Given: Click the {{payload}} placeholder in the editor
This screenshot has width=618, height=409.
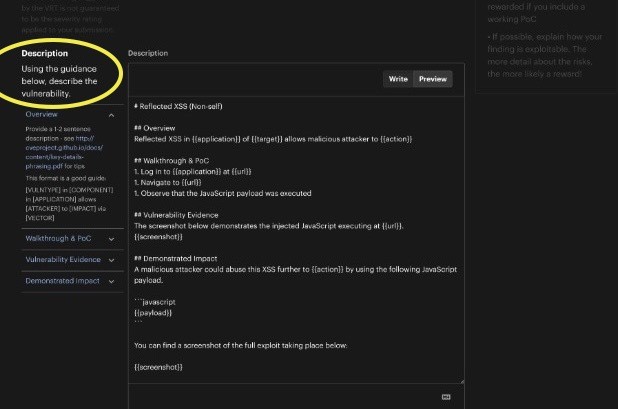Looking at the screenshot, I should (x=153, y=312).
